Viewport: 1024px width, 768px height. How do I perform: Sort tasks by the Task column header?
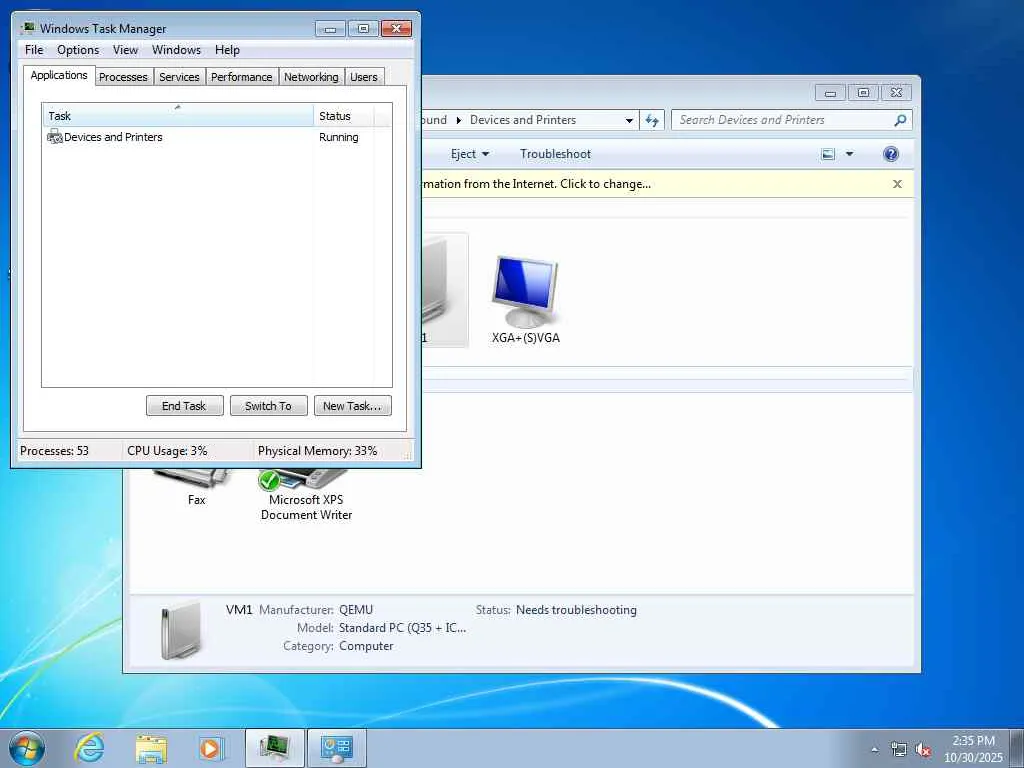(x=178, y=116)
